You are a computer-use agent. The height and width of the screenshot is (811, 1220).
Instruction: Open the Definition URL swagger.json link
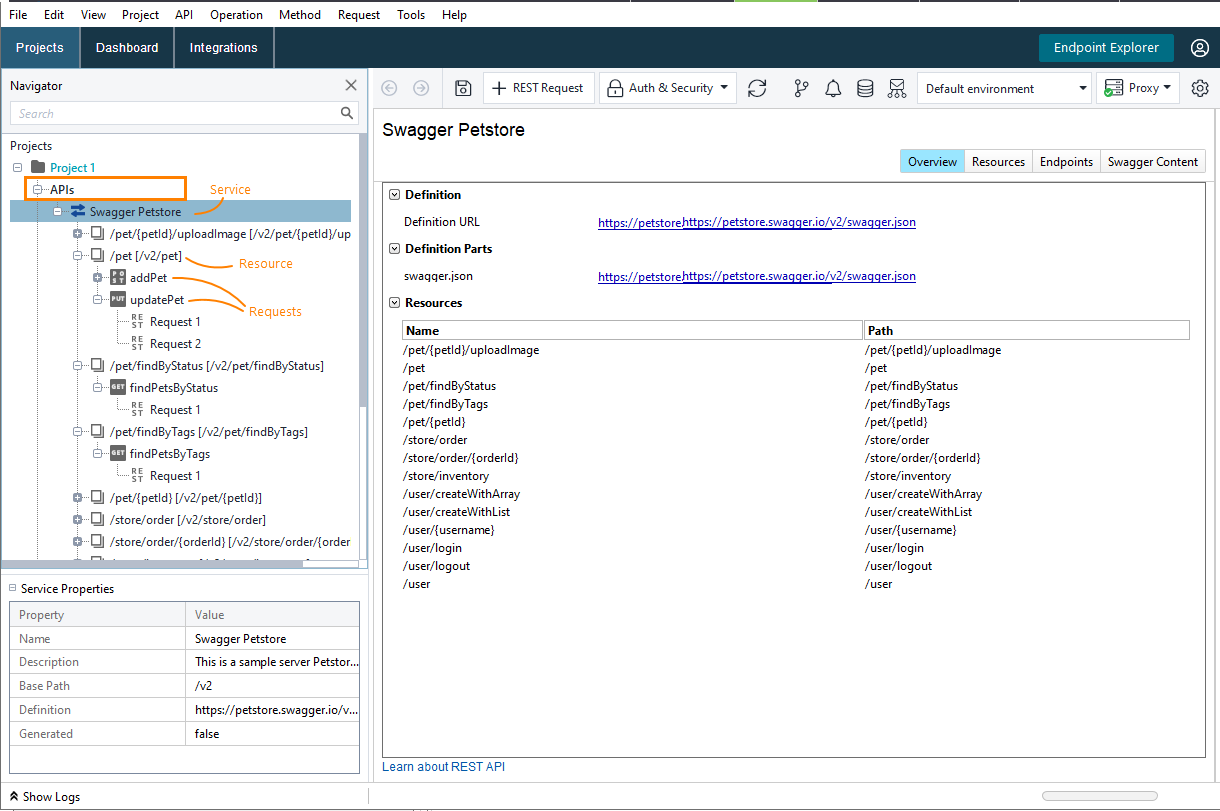[757, 222]
